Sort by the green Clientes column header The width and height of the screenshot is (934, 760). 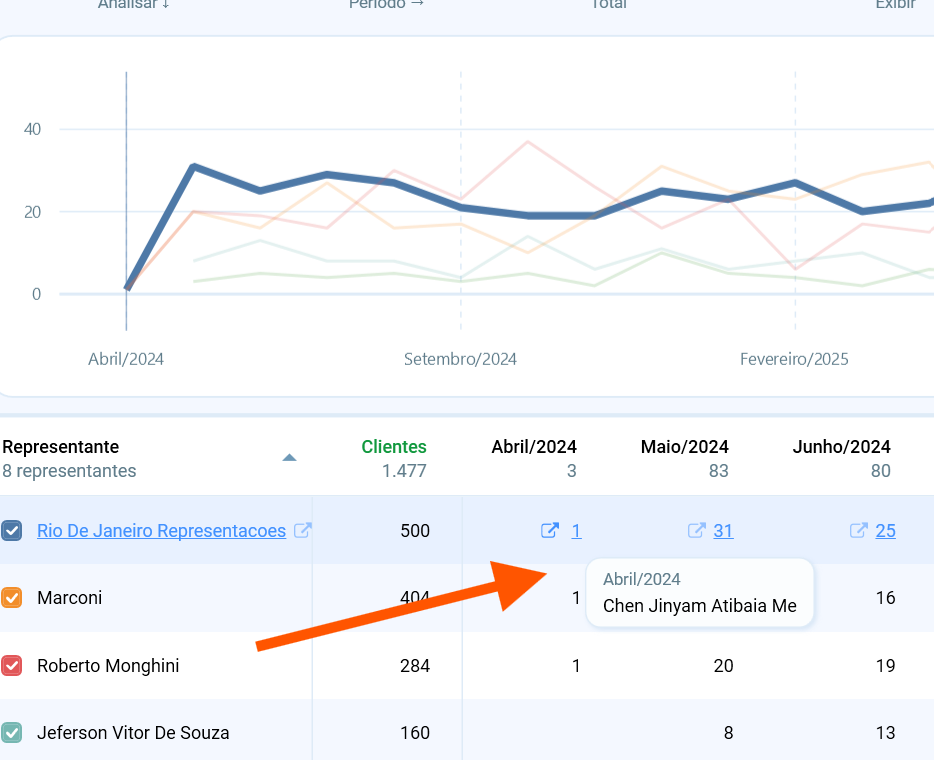click(x=394, y=447)
